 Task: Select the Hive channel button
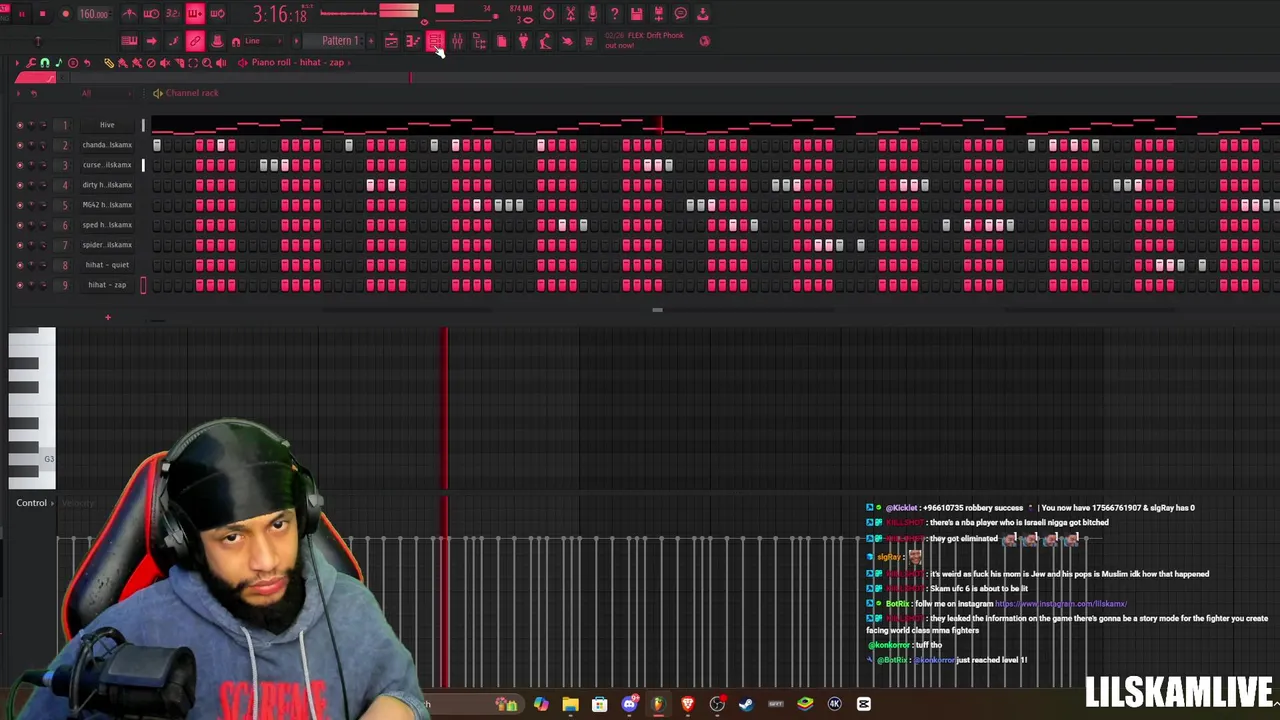[x=107, y=125]
